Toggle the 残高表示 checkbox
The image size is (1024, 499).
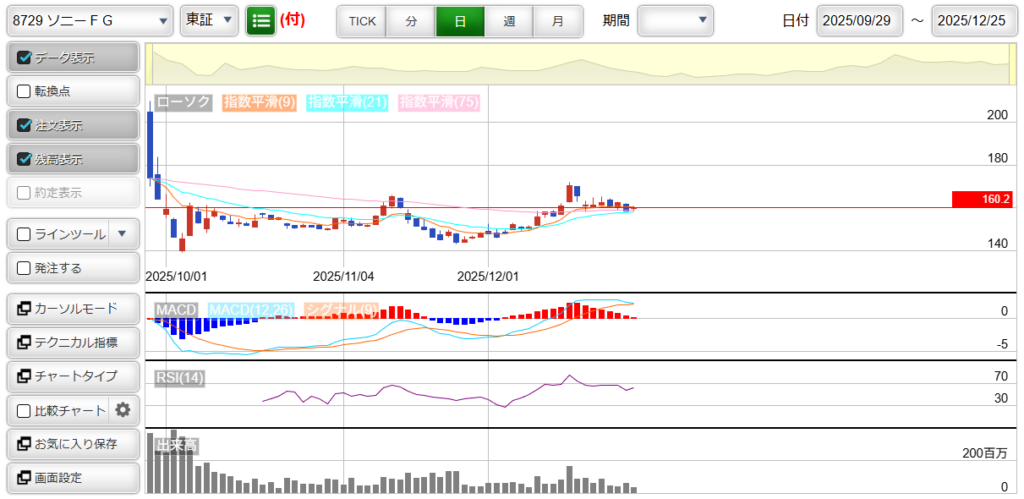(25, 159)
